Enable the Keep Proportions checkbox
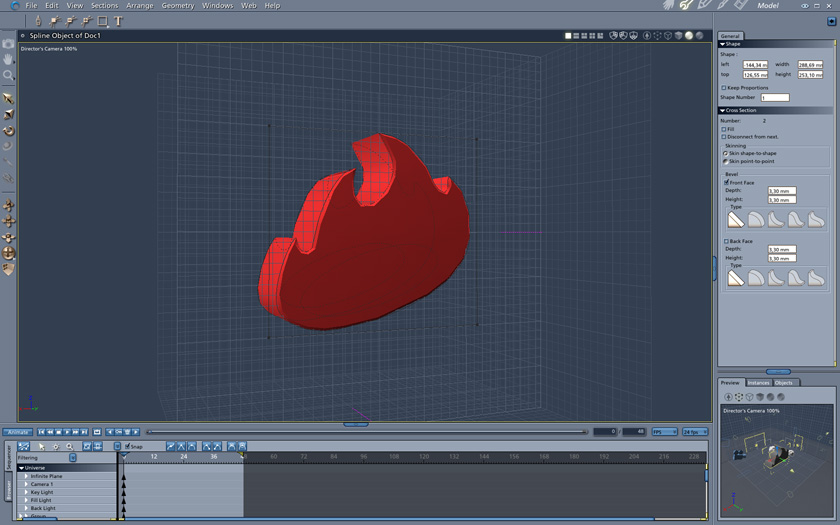Screen dimensions: 840x525 click(725, 88)
